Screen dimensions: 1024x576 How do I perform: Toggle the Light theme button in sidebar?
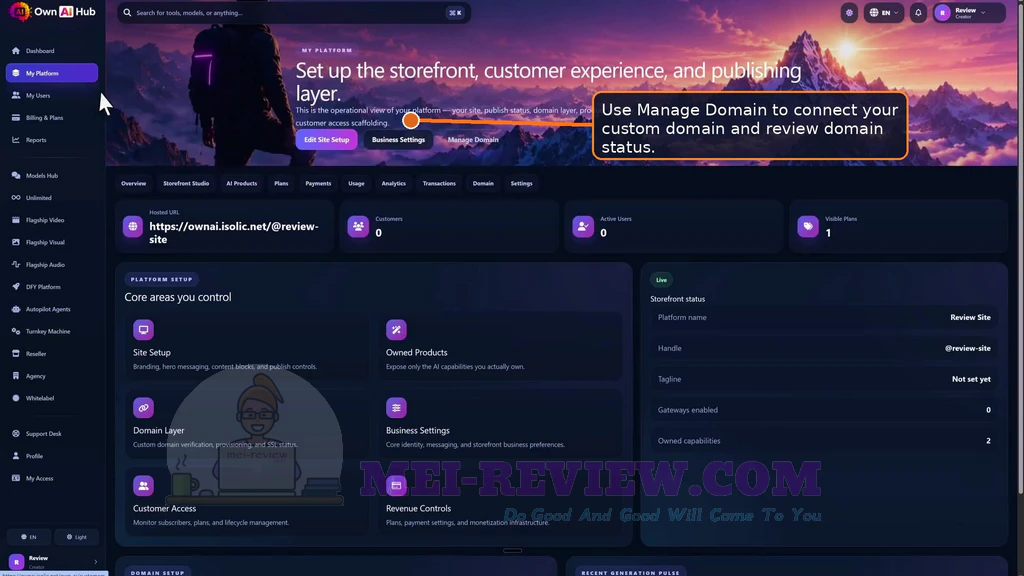point(76,537)
